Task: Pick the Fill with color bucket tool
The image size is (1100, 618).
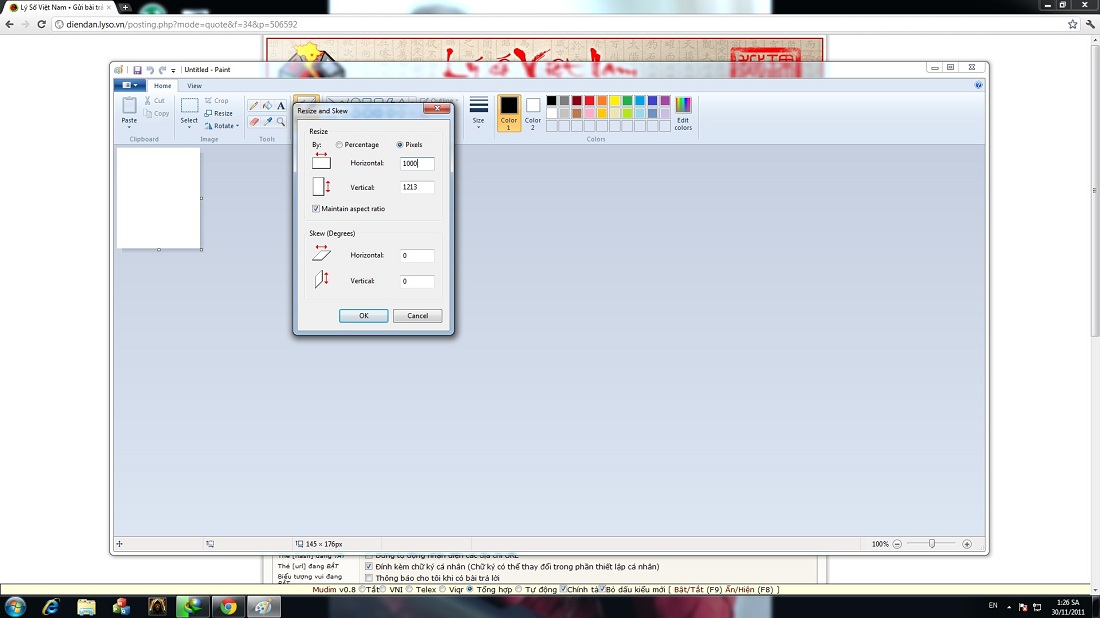Action: click(267, 106)
